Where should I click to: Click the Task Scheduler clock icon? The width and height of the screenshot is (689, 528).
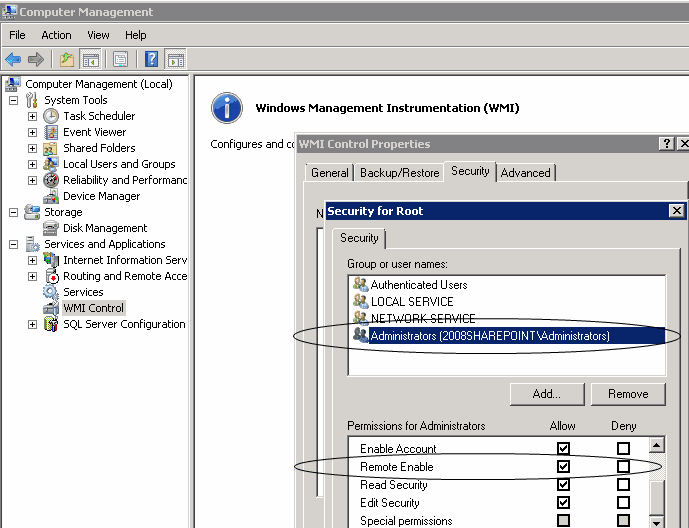tap(51, 116)
